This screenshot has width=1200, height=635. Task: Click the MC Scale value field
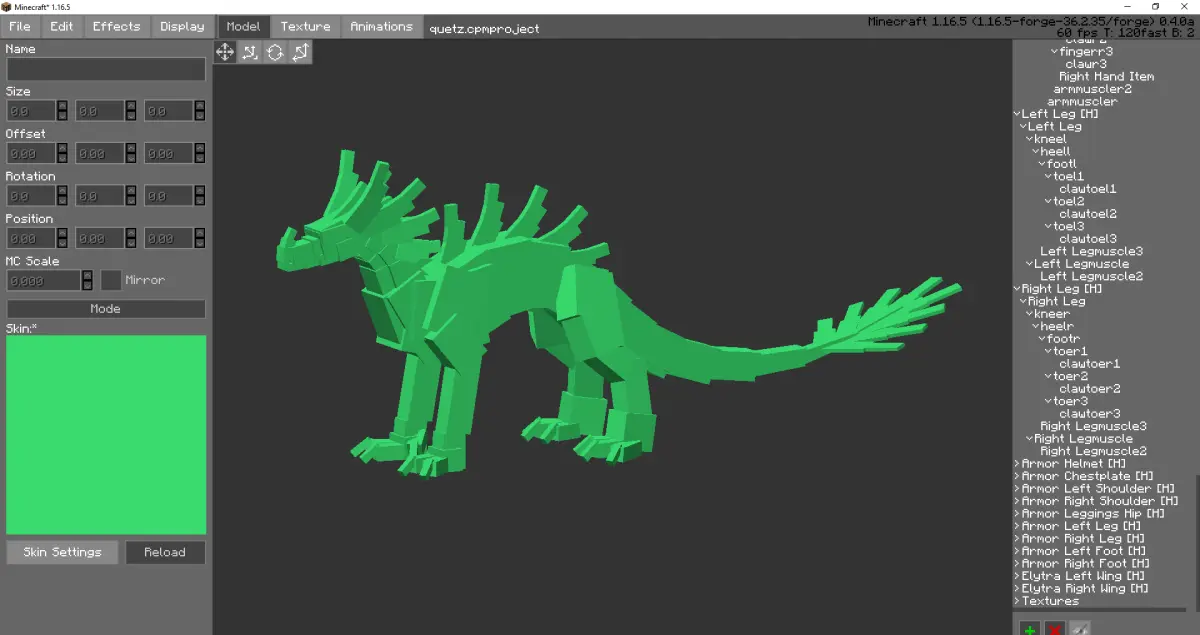tap(43, 281)
